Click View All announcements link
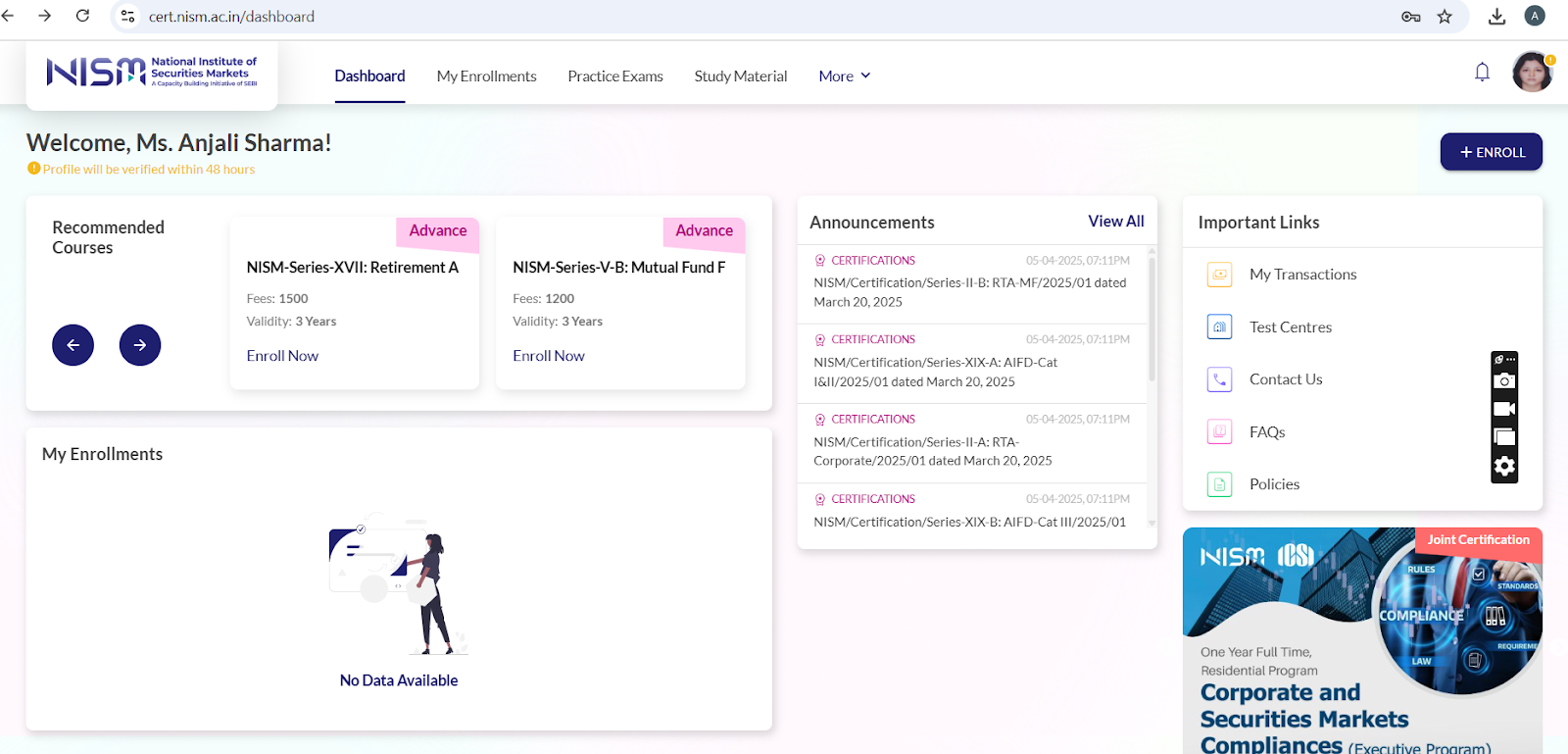This screenshot has width=1568, height=754. pyautogui.click(x=1116, y=222)
